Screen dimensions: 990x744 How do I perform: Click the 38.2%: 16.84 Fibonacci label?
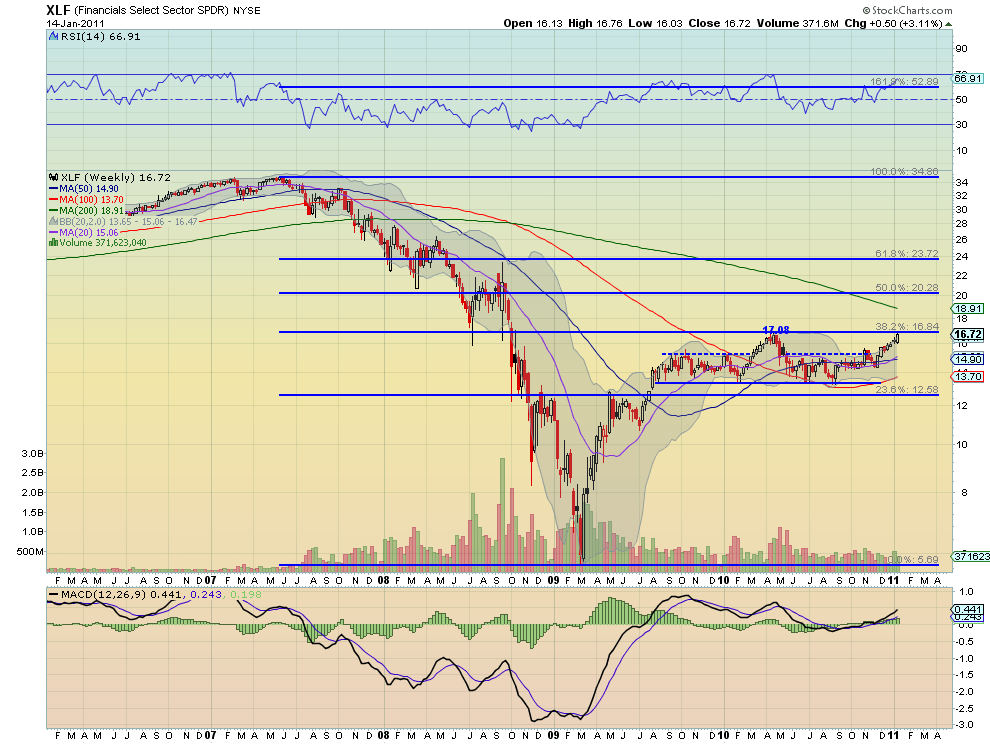[x=907, y=327]
